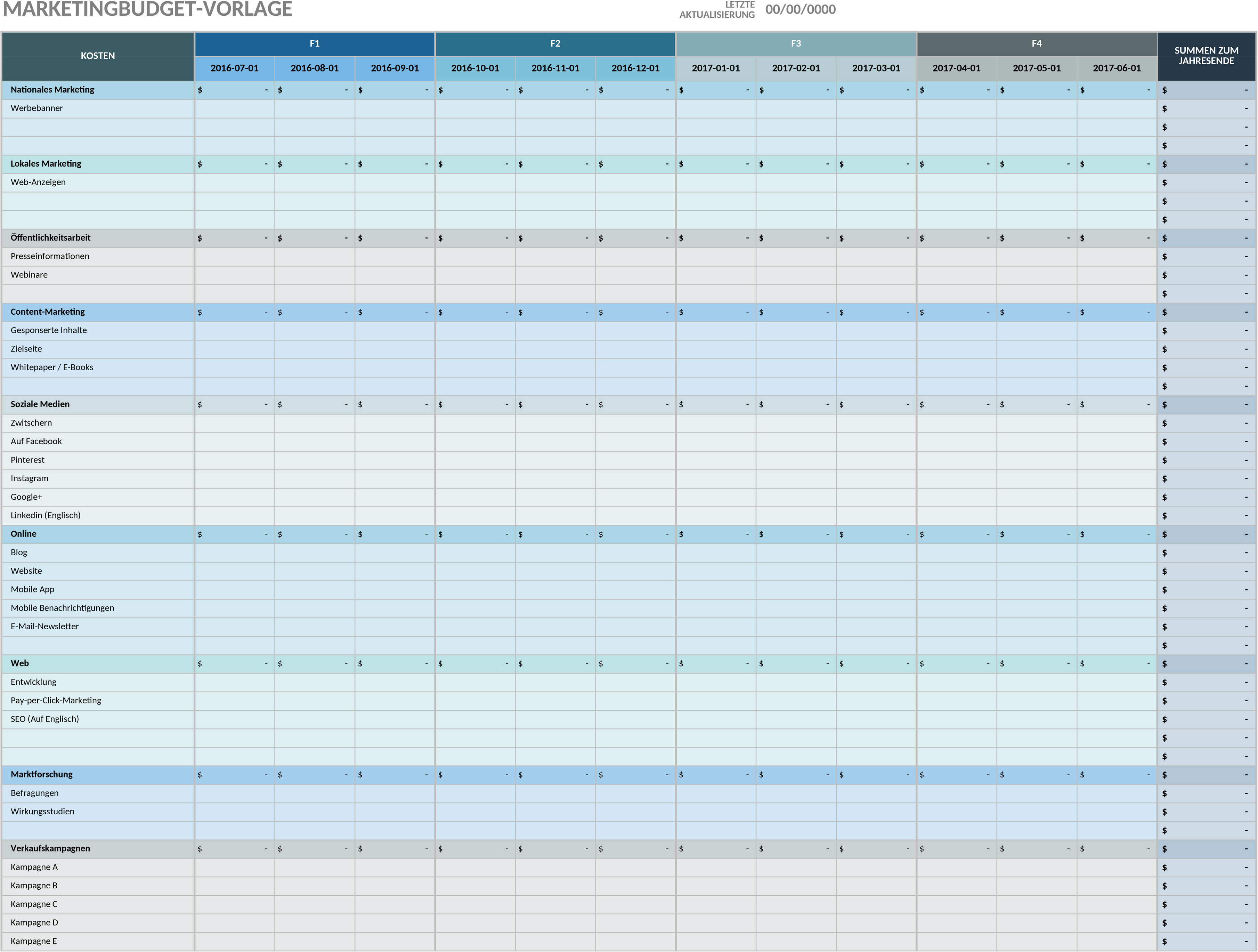This screenshot has height=952, width=1258.
Task: Select the 2017-04-01 column header
Action: coord(956,68)
